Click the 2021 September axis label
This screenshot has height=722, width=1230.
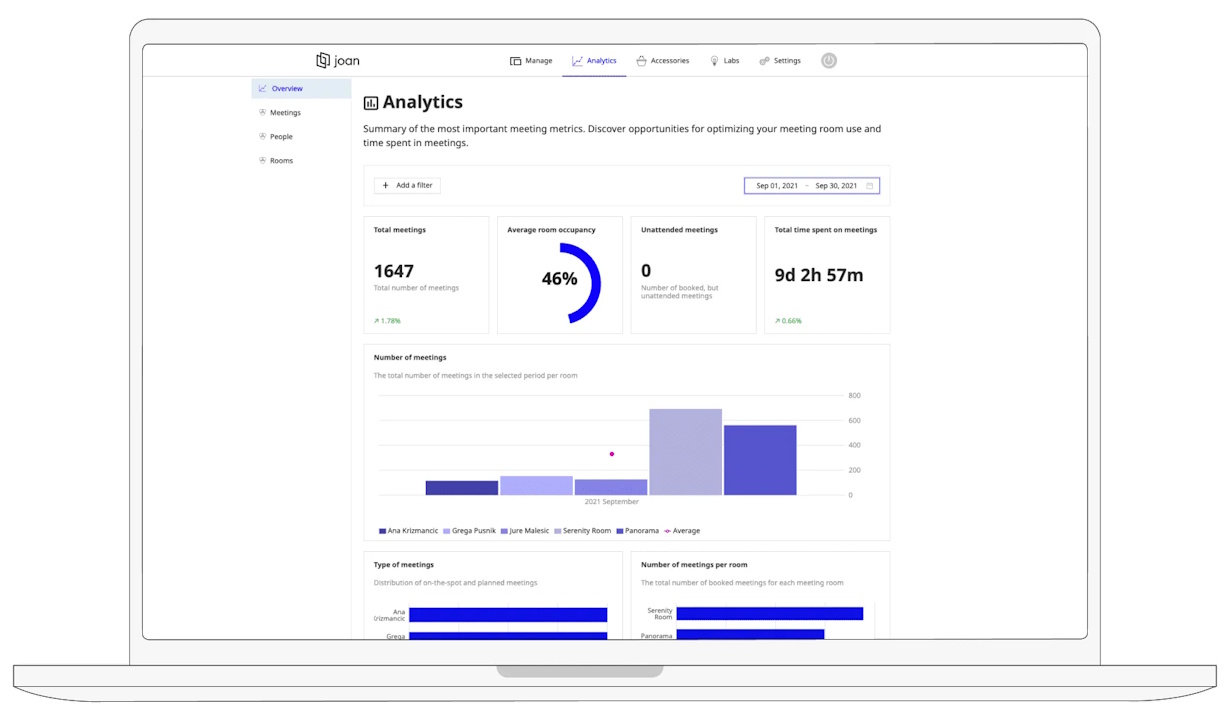(x=612, y=502)
